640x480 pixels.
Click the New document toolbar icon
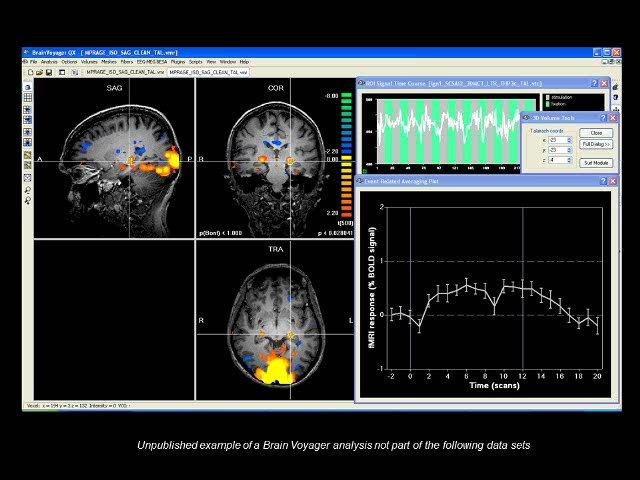pyautogui.click(x=31, y=72)
